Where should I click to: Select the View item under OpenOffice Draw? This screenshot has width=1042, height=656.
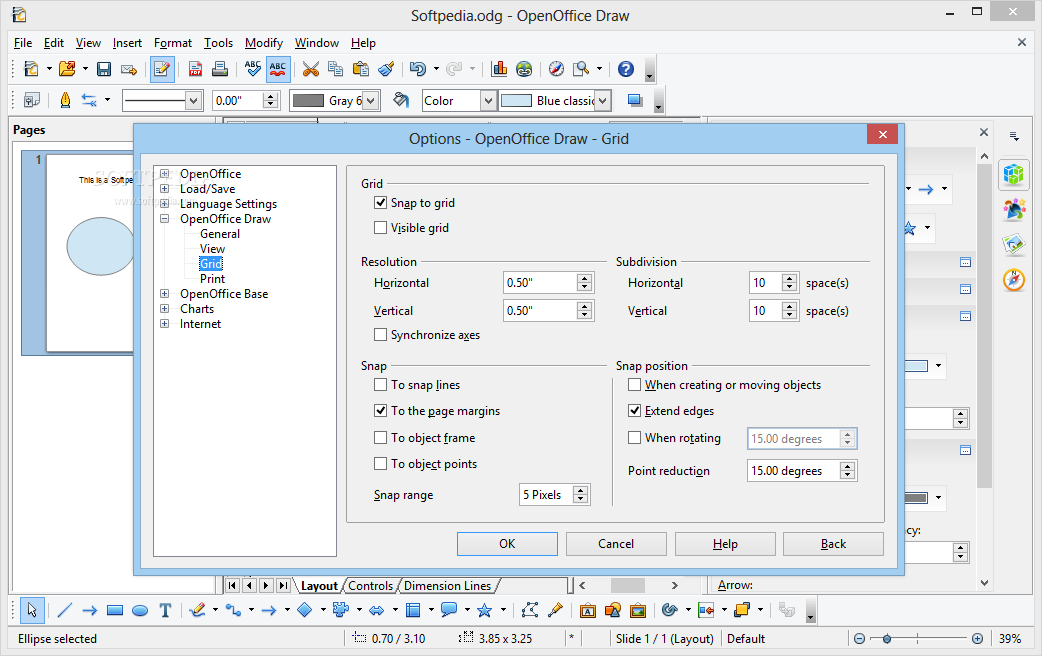point(212,249)
